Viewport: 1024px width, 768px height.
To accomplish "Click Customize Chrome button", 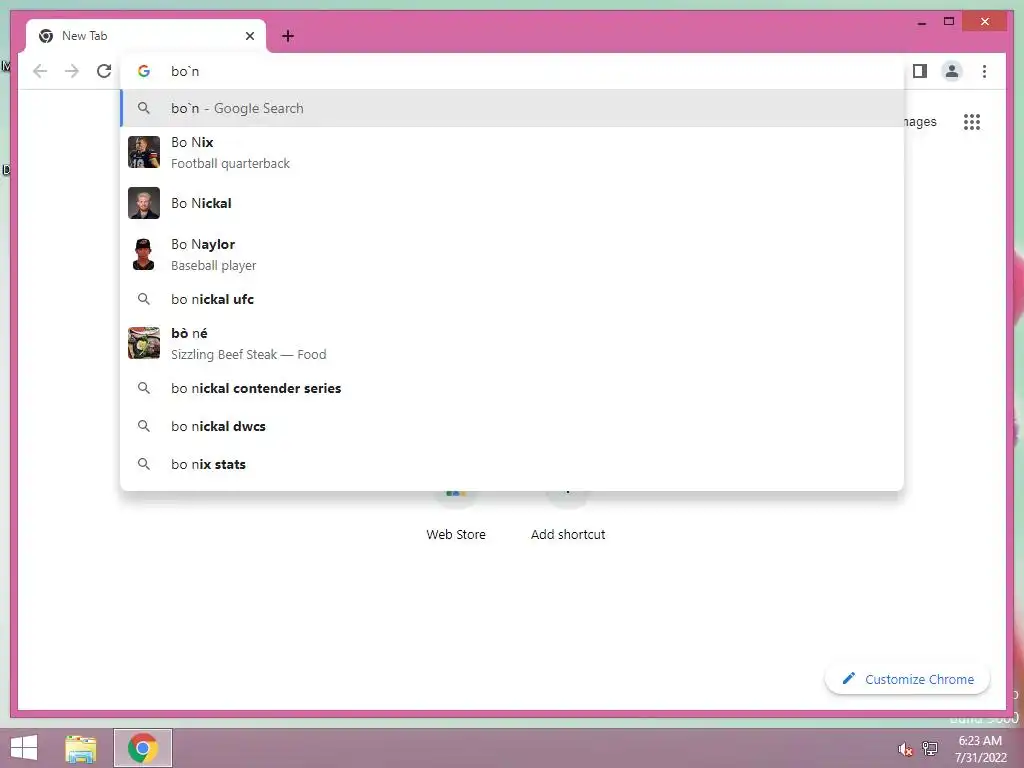I will pos(908,679).
